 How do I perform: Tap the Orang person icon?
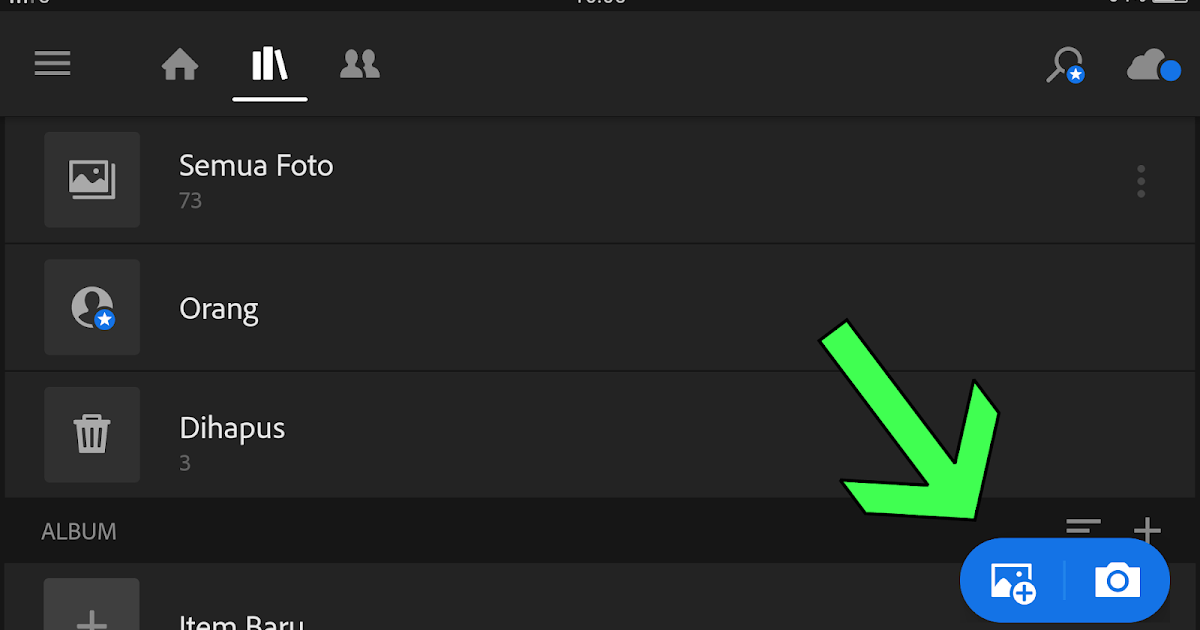[x=92, y=307]
